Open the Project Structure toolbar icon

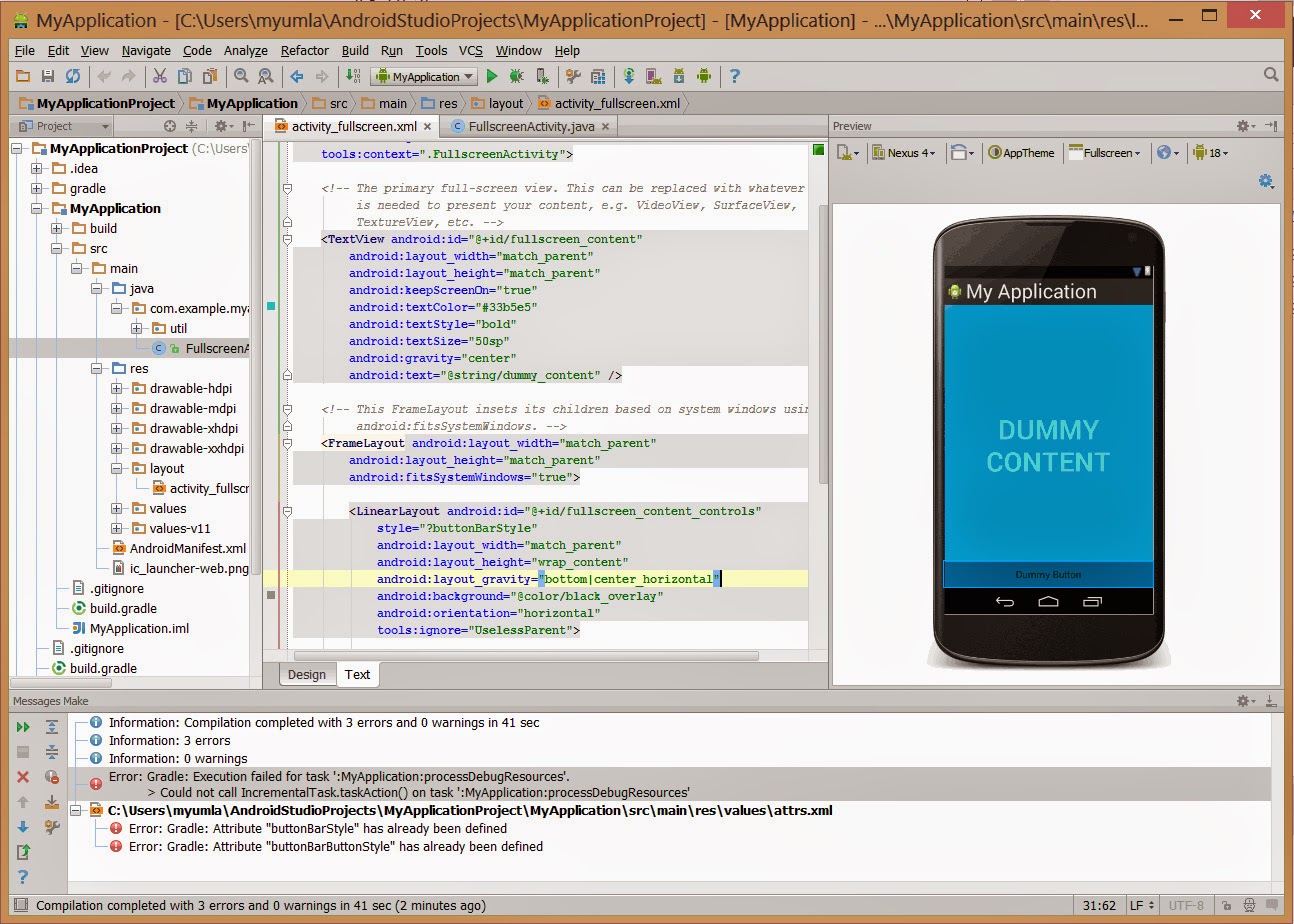point(598,76)
